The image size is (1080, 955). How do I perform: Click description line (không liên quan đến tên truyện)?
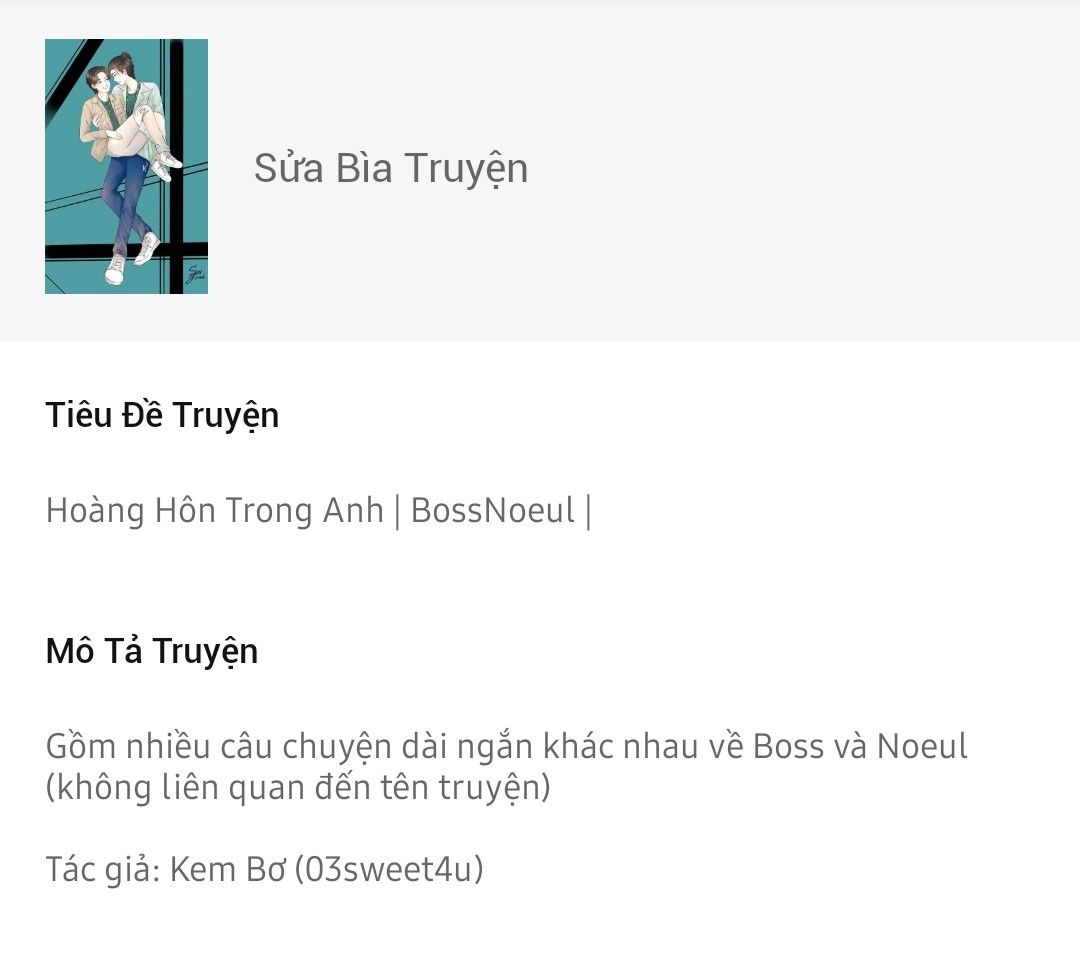(x=298, y=787)
